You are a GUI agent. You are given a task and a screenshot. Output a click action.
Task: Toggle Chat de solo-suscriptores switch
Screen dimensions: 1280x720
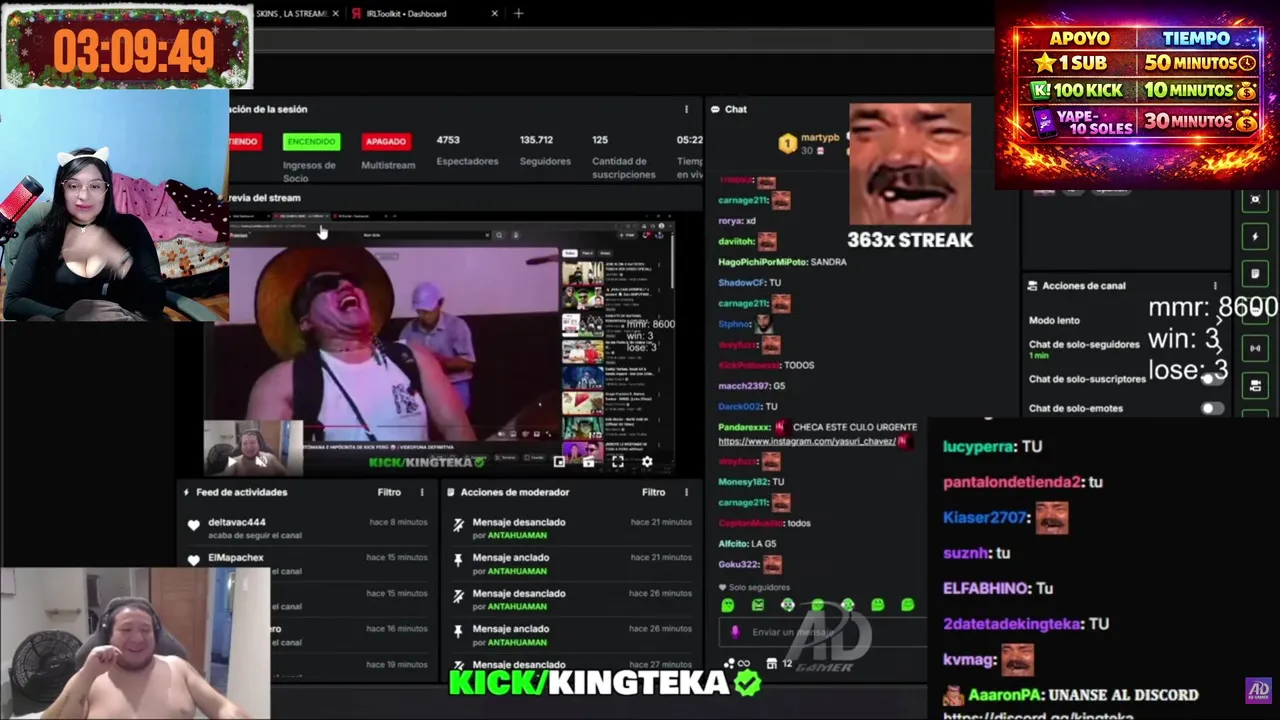pos(1212,379)
